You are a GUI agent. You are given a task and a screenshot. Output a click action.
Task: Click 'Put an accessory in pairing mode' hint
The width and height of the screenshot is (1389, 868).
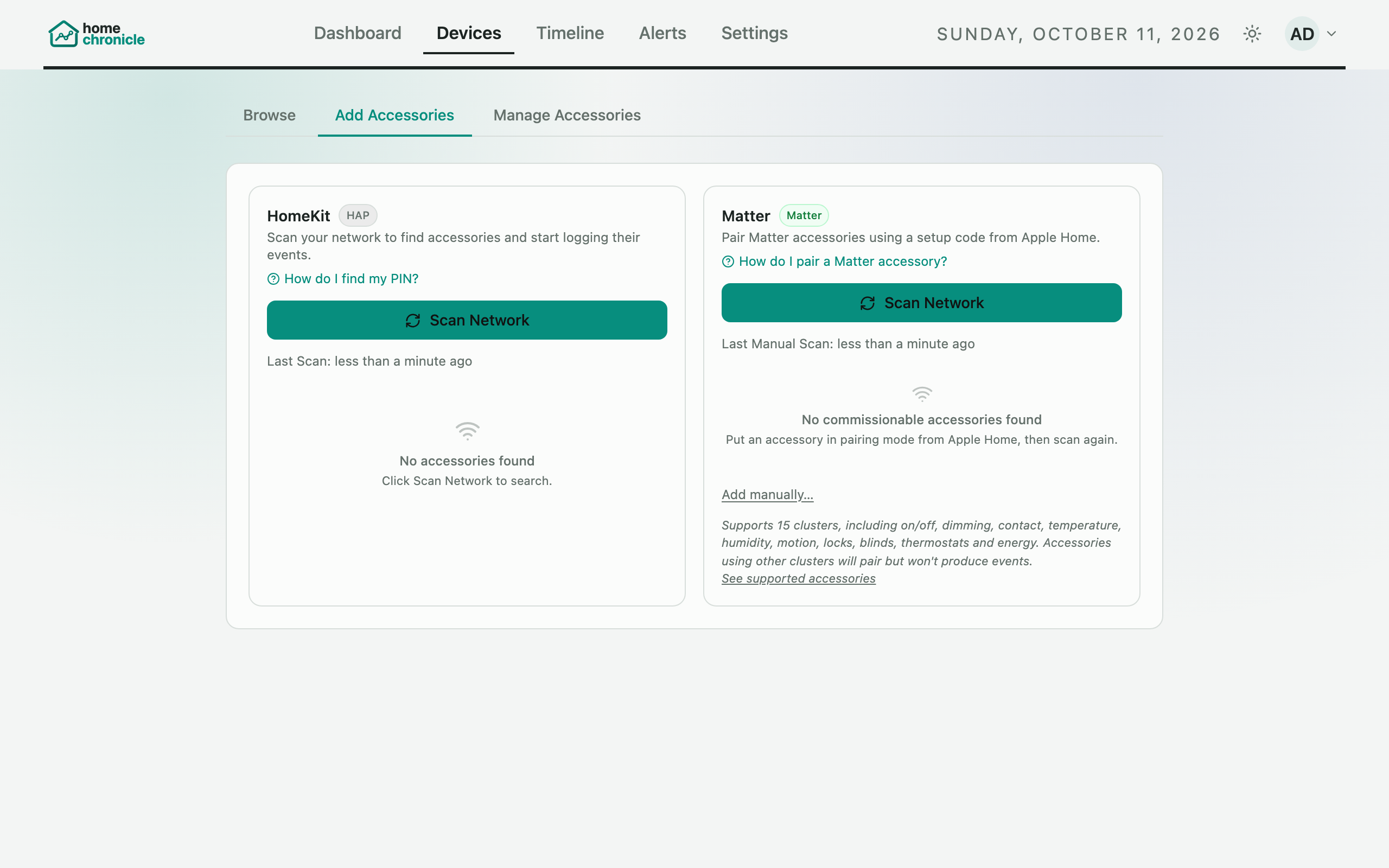(x=921, y=440)
